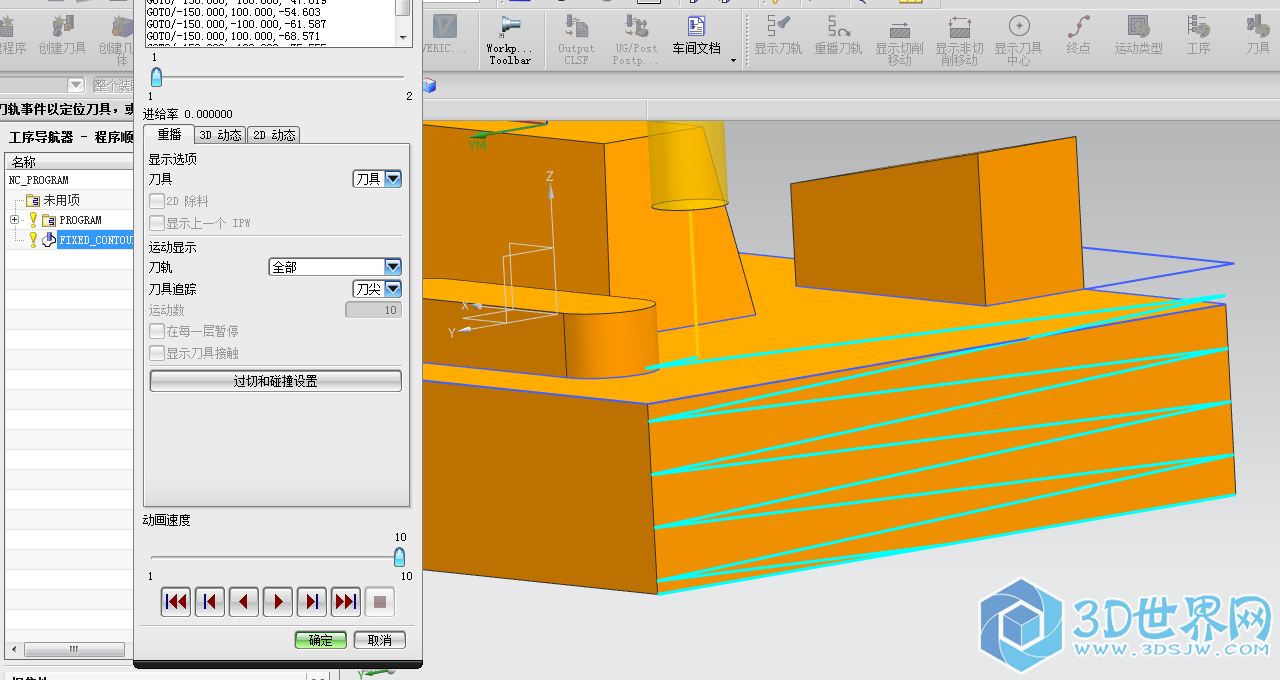
Task: Click the cube view icon beside the dialog
Action: click(430, 86)
